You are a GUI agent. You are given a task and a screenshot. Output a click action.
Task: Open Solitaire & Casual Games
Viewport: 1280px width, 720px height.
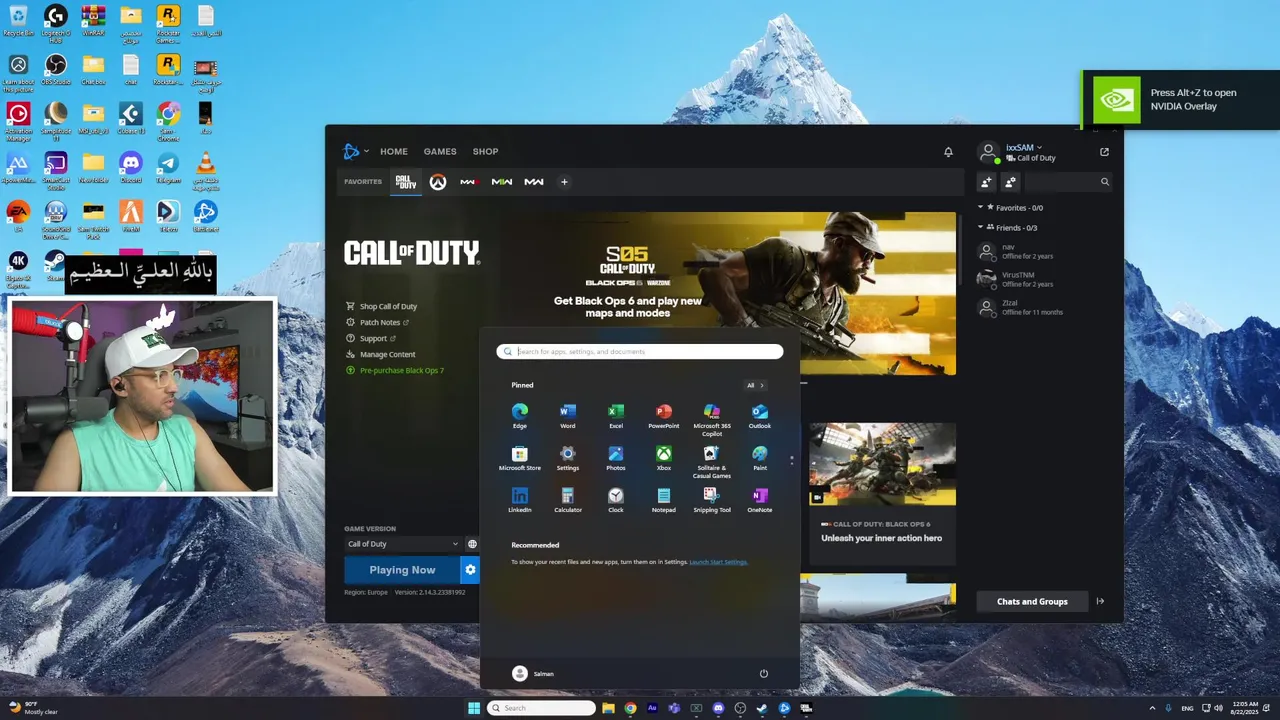coord(712,462)
